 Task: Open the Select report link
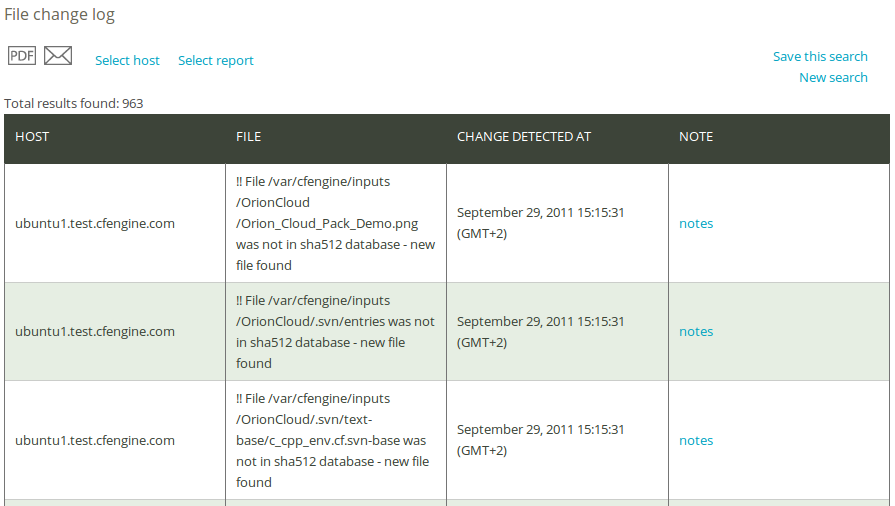(x=216, y=61)
